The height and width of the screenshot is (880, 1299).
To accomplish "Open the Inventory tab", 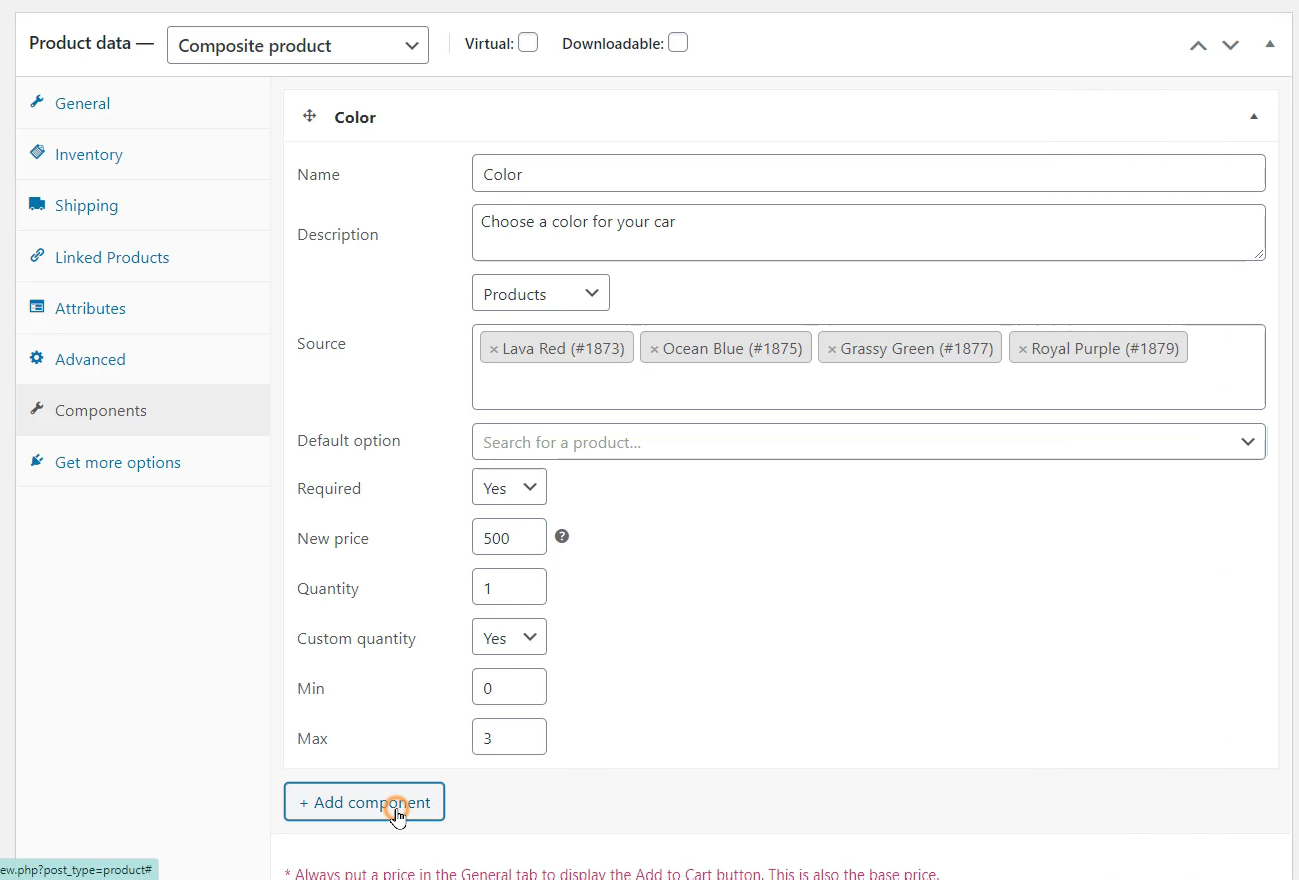I will 143,154.
